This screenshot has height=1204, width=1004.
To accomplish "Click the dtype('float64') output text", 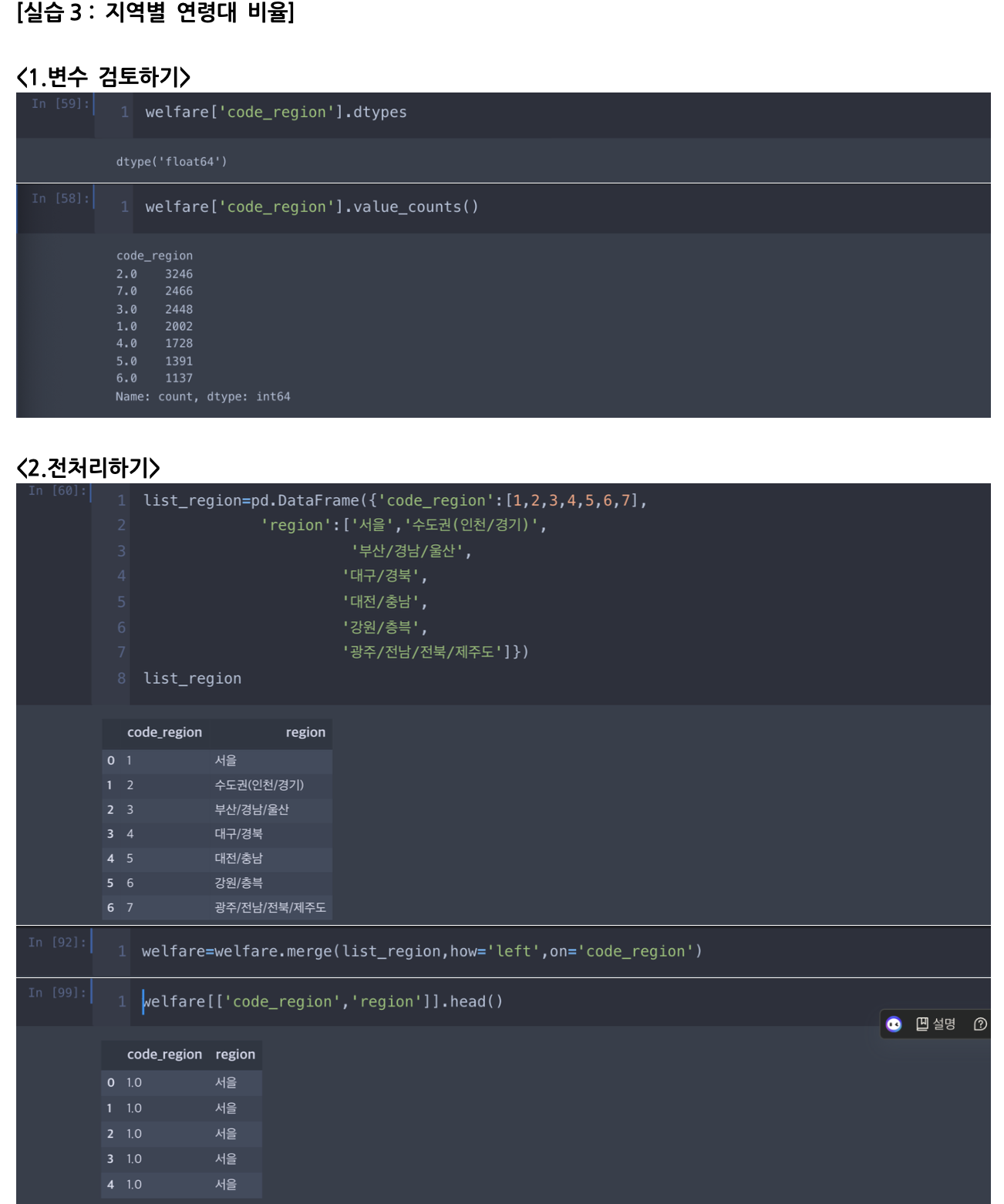I will pos(171,161).
